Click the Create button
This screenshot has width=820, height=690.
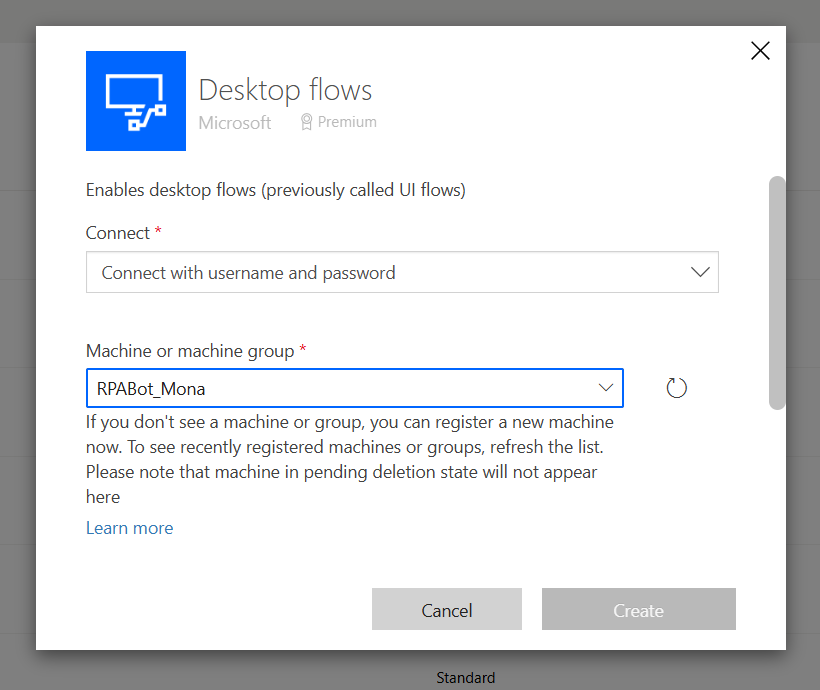pyautogui.click(x=639, y=609)
